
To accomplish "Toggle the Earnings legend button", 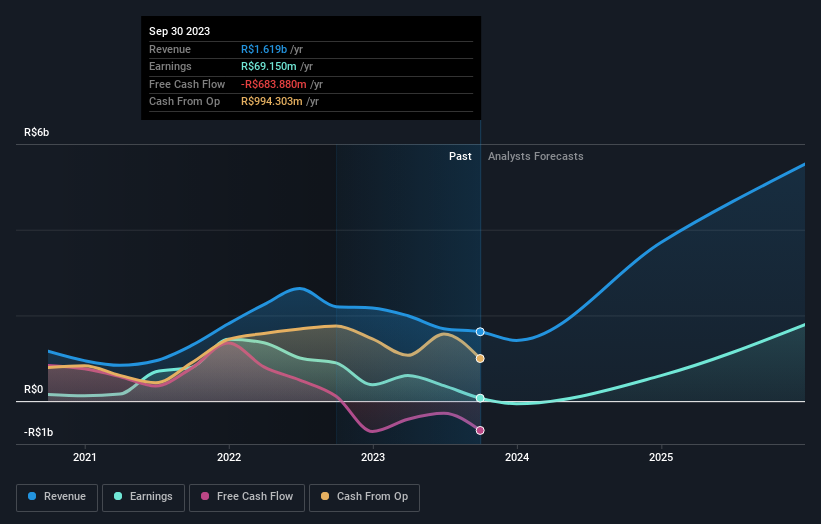I will click(x=143, y=497).
